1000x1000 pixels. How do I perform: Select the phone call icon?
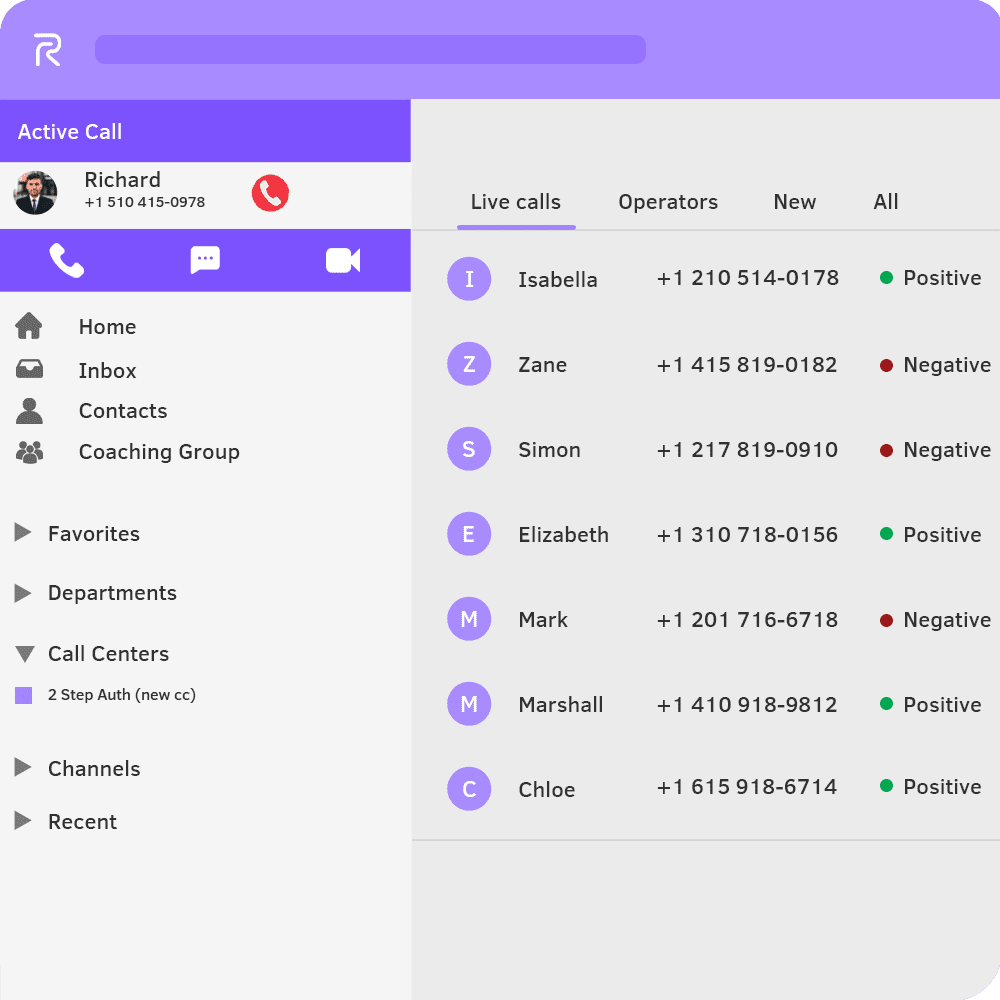pos(67,260)
